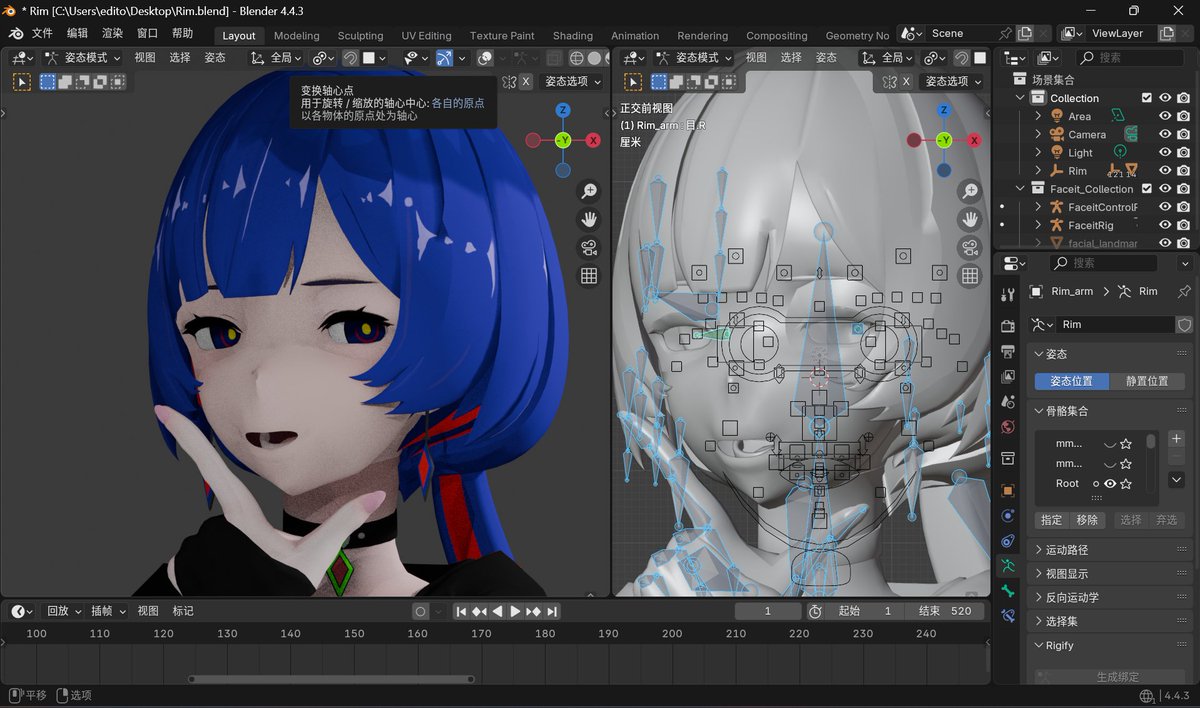Play the animation forward
Viewport: 1200px width, 708px height.
click(x=515, y=611)
